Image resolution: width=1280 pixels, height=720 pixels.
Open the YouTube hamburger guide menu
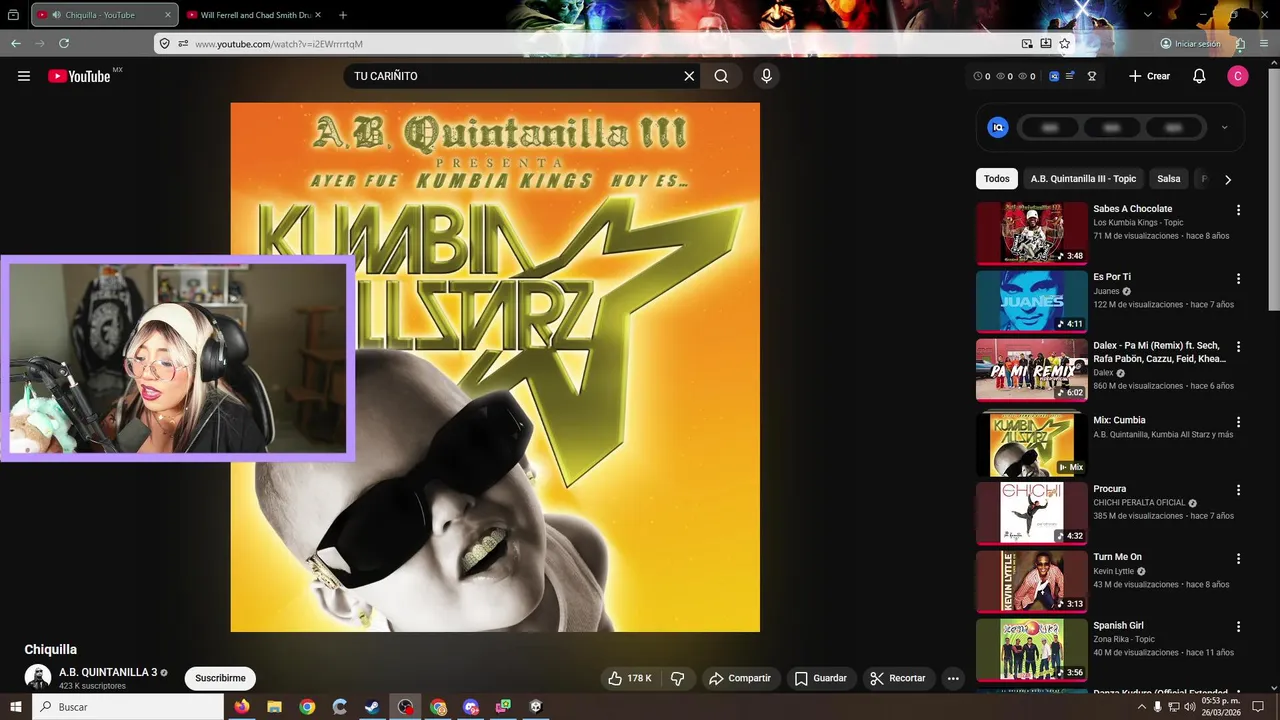[24, 76]
